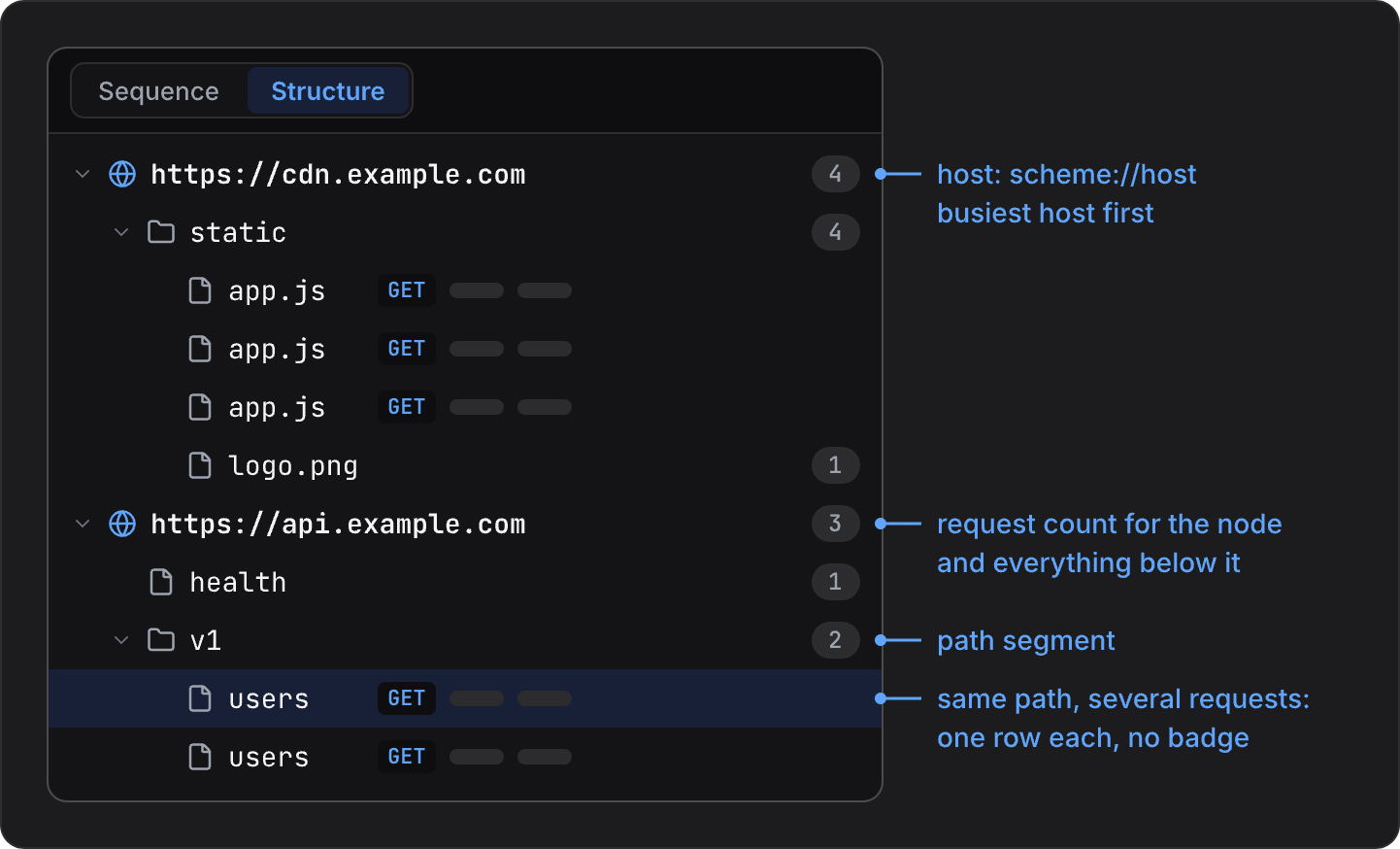Collapse the https://cdn.example.com host chevron

pos(83,174)
